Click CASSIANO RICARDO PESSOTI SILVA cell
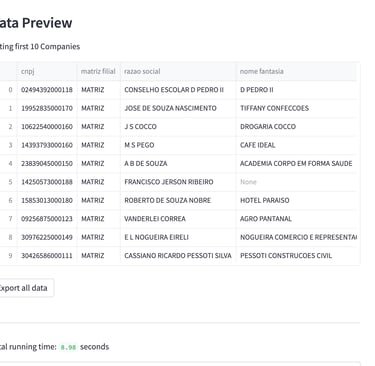The height and width of the screenshot is (366, 375). click(178, 256)
